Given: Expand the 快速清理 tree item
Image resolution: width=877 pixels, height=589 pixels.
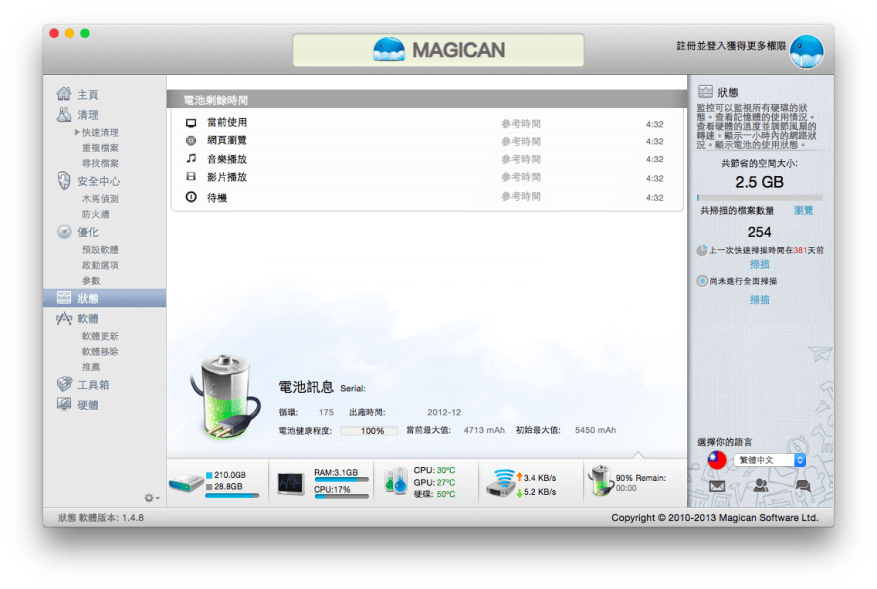Looking at the screenshot, I should pyautogui.click(x=77, y=132).
